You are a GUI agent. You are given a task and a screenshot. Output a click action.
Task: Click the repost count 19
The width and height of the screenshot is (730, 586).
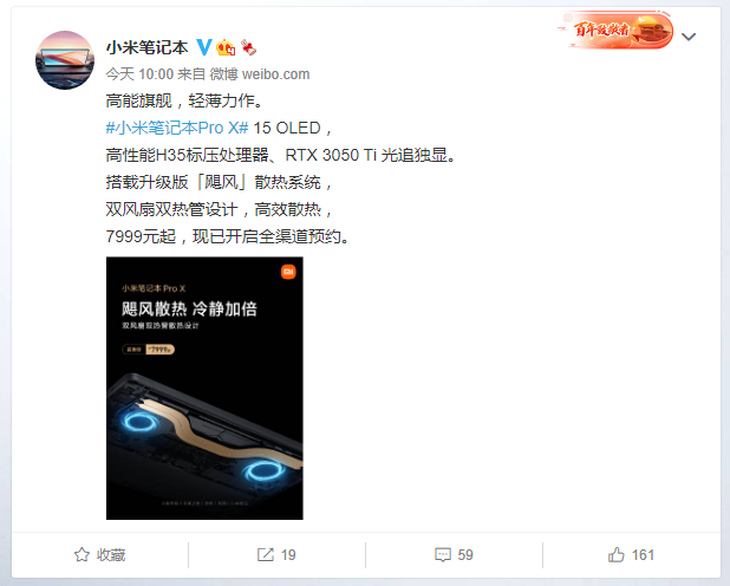(x=288, y=554)
